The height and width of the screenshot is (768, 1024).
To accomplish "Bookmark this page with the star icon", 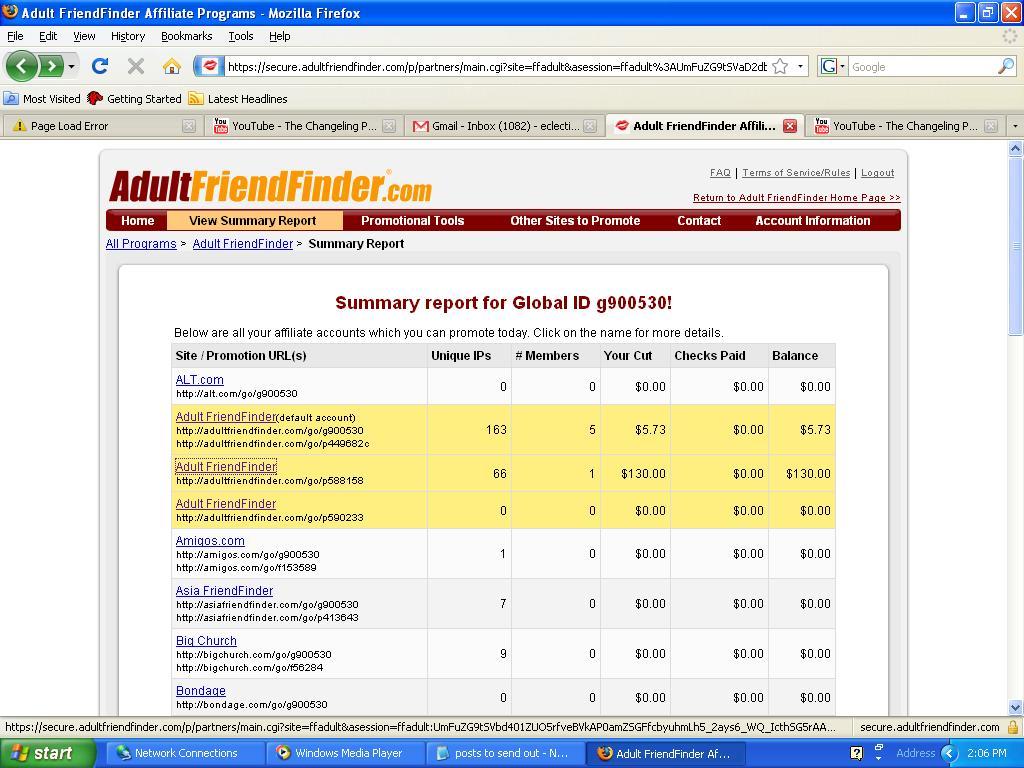I will coord(780,66).
